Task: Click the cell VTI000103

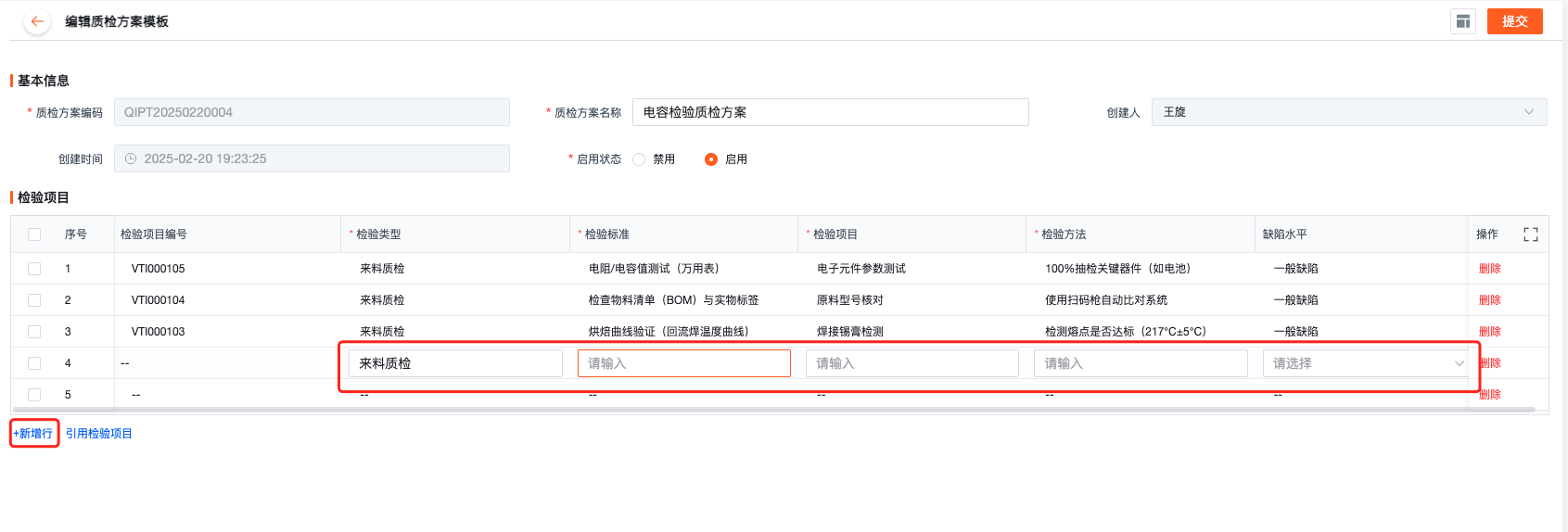Action: 159,332
